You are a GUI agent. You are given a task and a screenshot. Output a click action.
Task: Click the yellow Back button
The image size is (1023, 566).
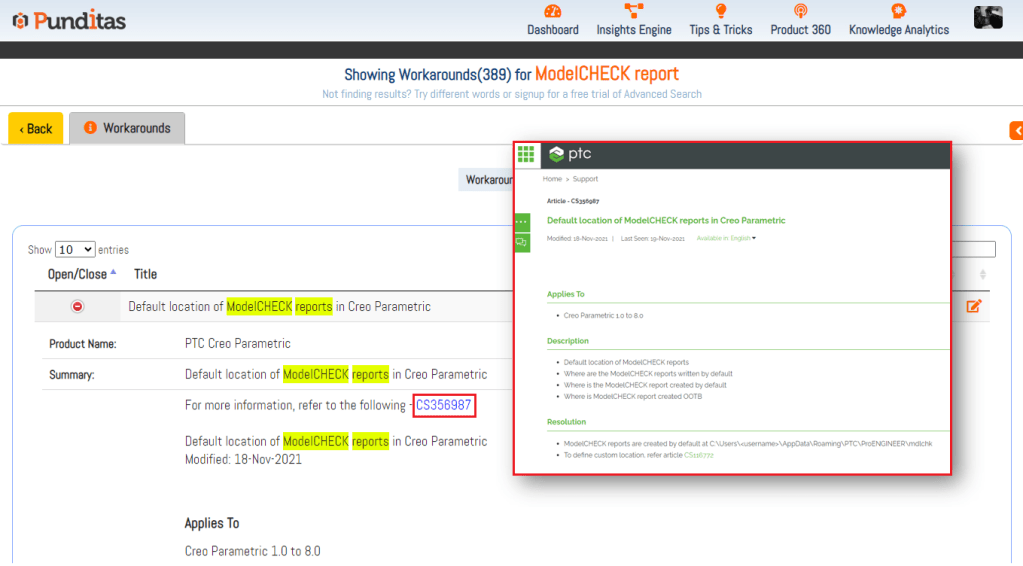click(36, 128)
